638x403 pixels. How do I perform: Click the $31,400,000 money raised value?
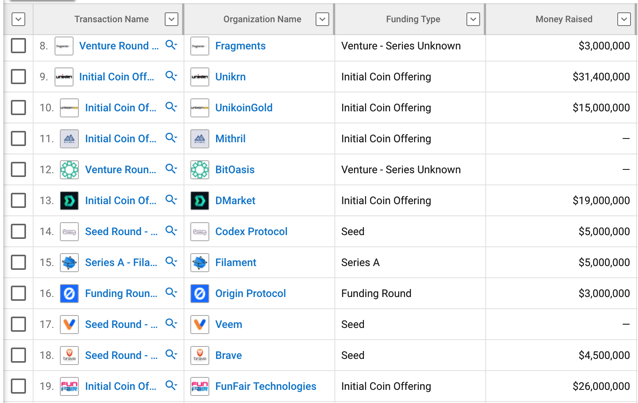[601, 77]
